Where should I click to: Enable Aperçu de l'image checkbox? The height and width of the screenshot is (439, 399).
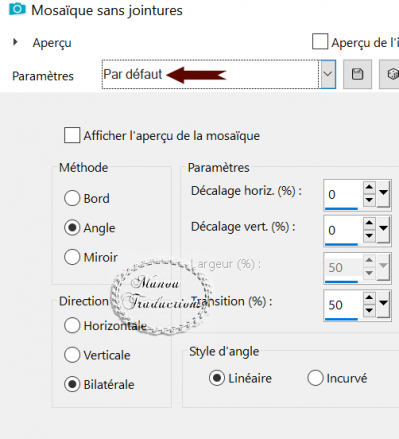(320, 42)
